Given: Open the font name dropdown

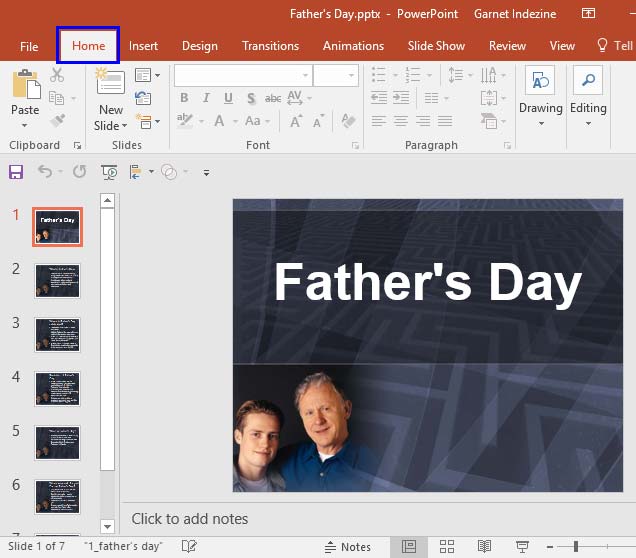Looking at the screenshot, I should click(x=305, y=75).
